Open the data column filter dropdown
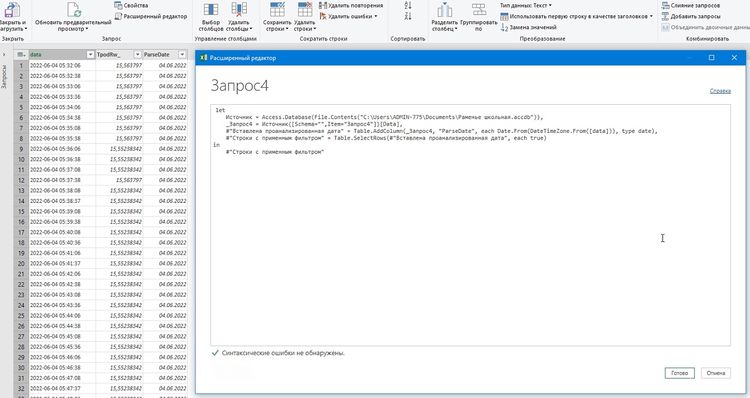This screenshot has width=750, height=398. pos(90,55)
